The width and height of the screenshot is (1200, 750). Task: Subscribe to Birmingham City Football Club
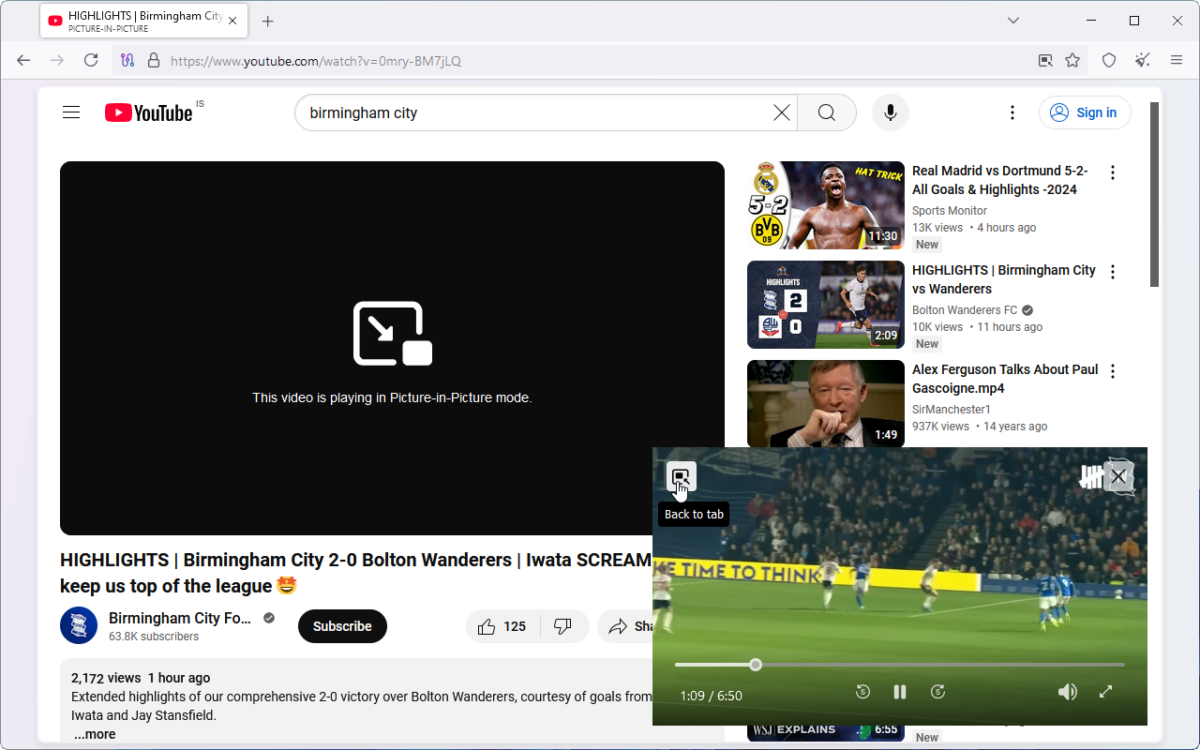pyautogui.click(x=342, y=626)
